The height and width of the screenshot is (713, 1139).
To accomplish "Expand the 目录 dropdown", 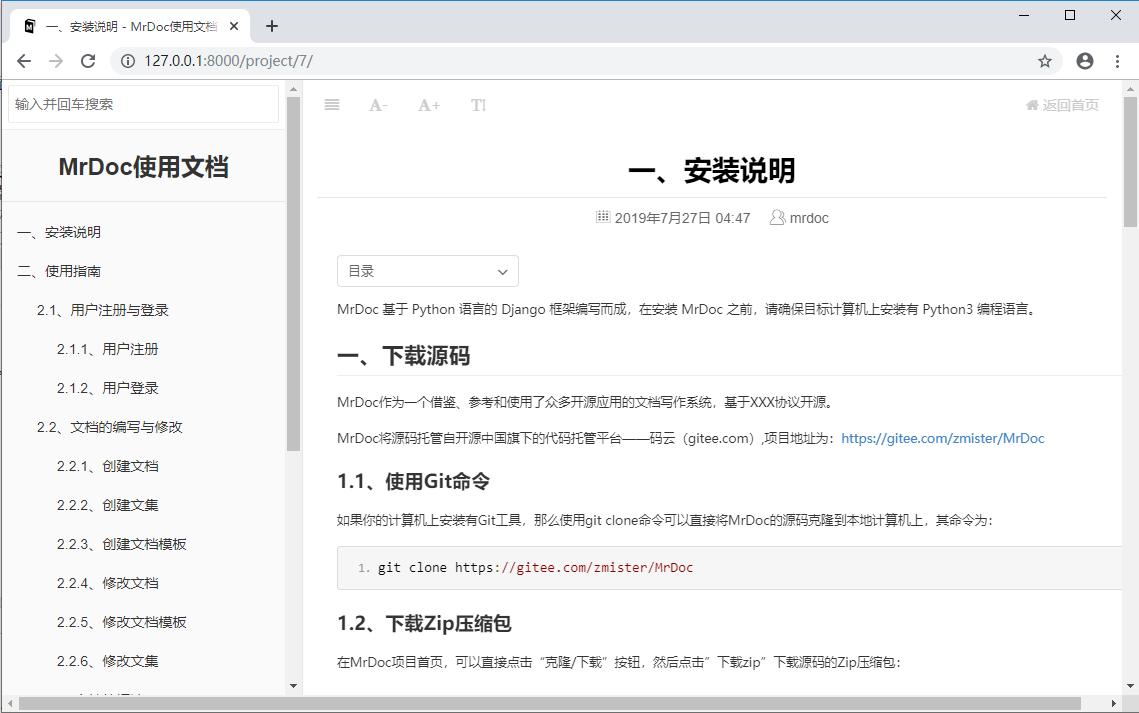I will (428, 271).
